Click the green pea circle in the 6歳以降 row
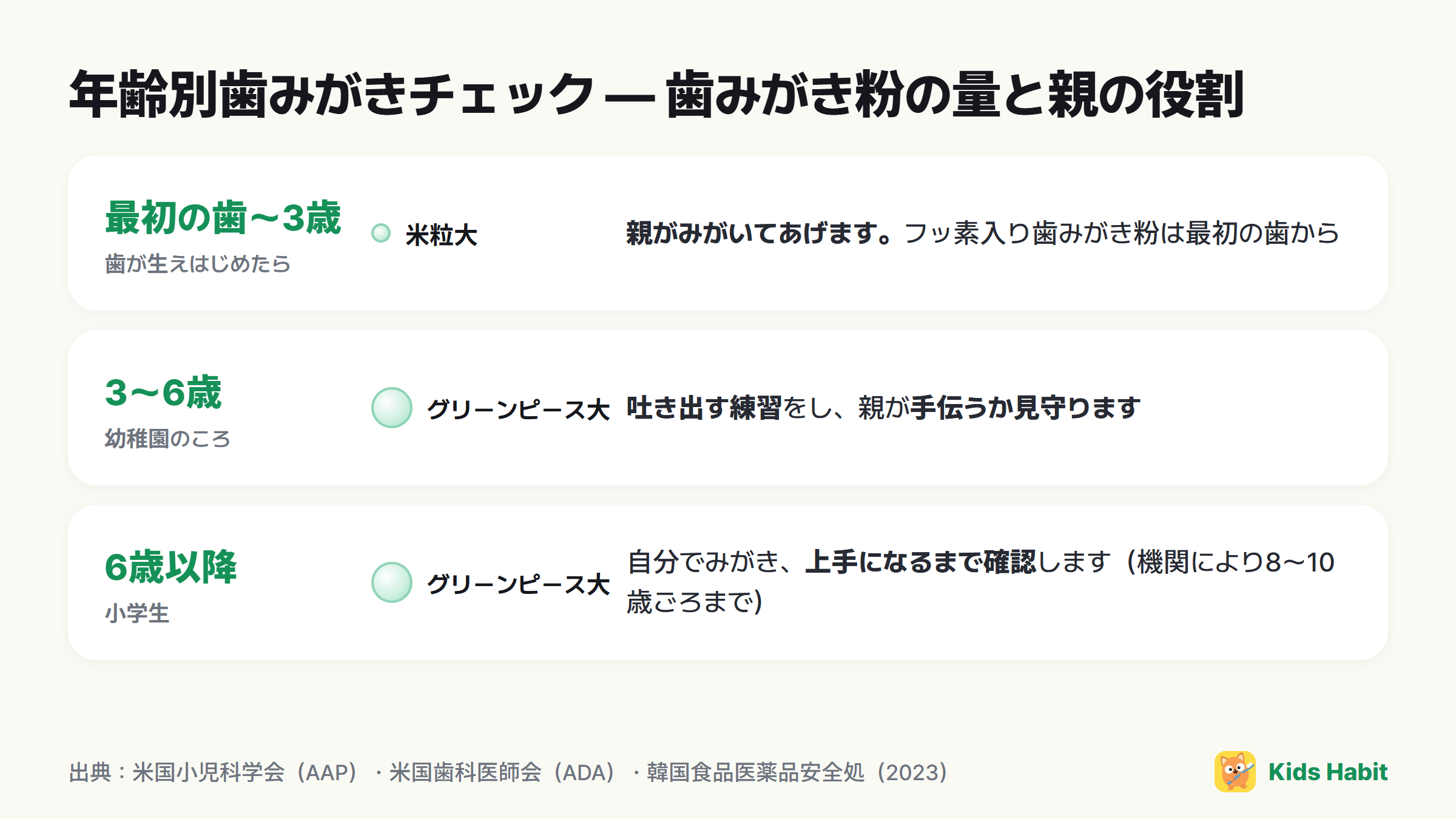The image size is (1456, 819). [x=392, y=582]
